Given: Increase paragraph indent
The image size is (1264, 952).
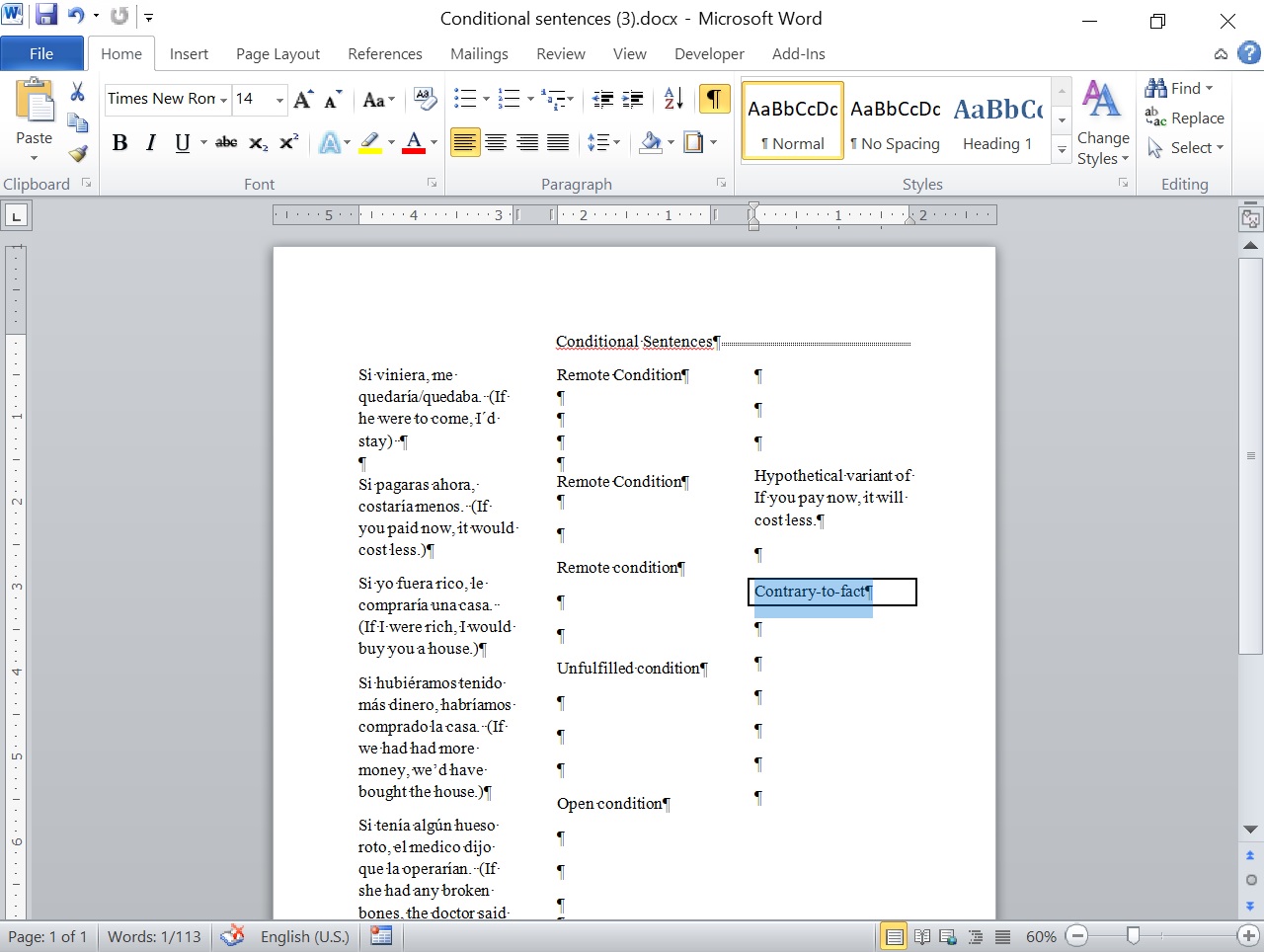Looking at the screenshot, I should 633,99.
